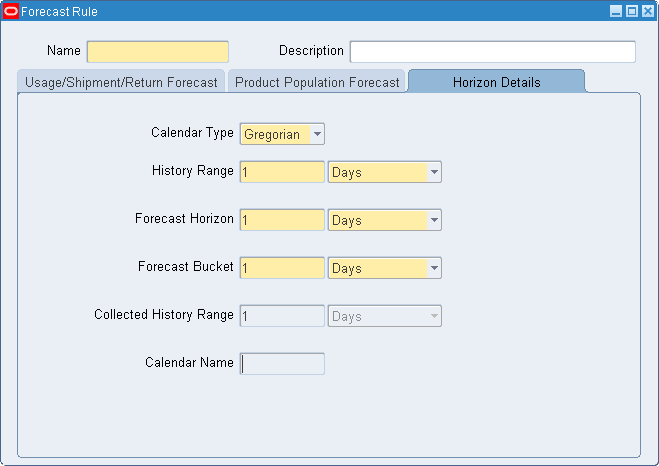The image size is (659, 466).
Task: Click the Calendar Name field
Action: [x=282, y=363]
